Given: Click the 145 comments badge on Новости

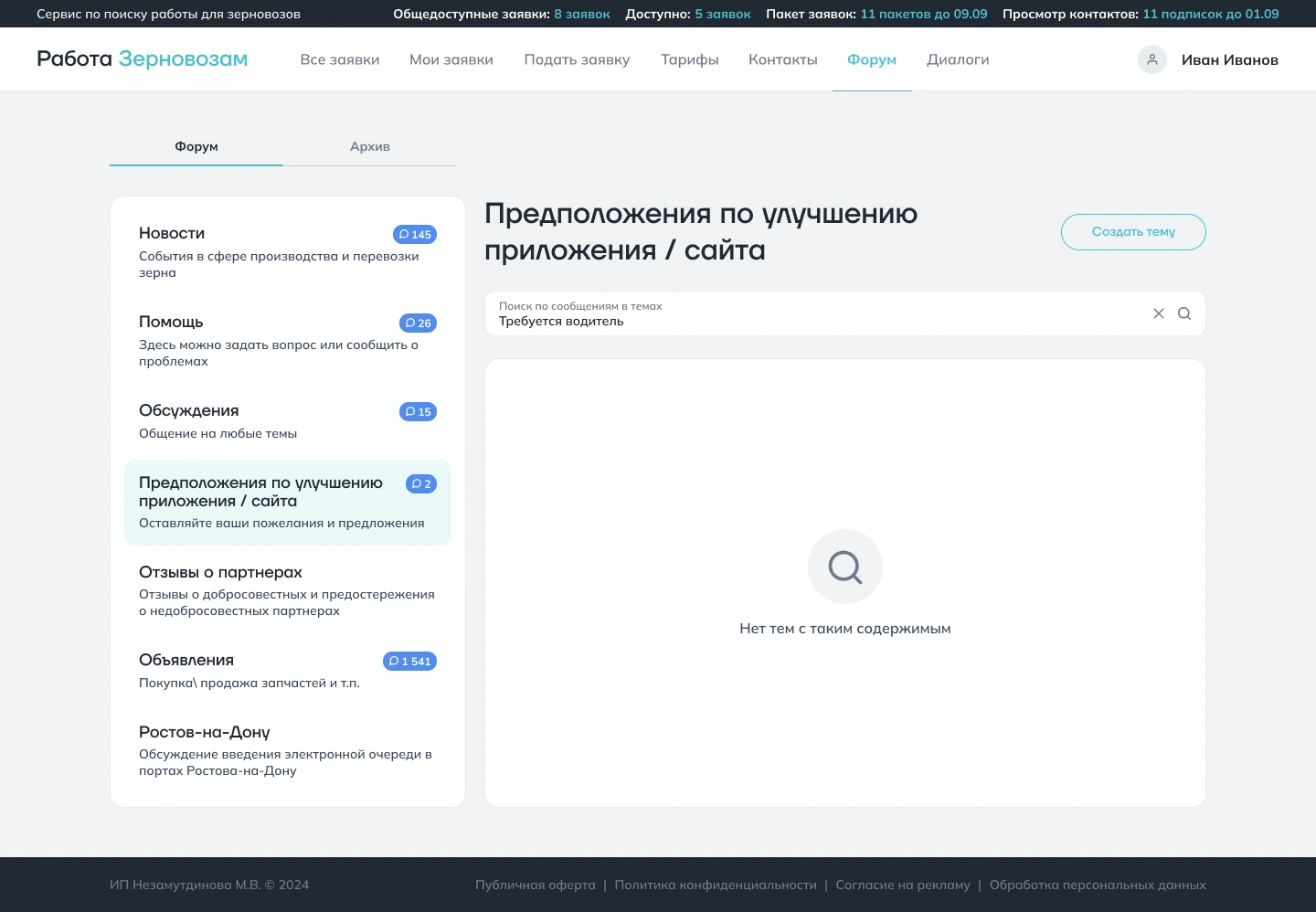Looking at the screenshot, I should (x=415, y=235).
